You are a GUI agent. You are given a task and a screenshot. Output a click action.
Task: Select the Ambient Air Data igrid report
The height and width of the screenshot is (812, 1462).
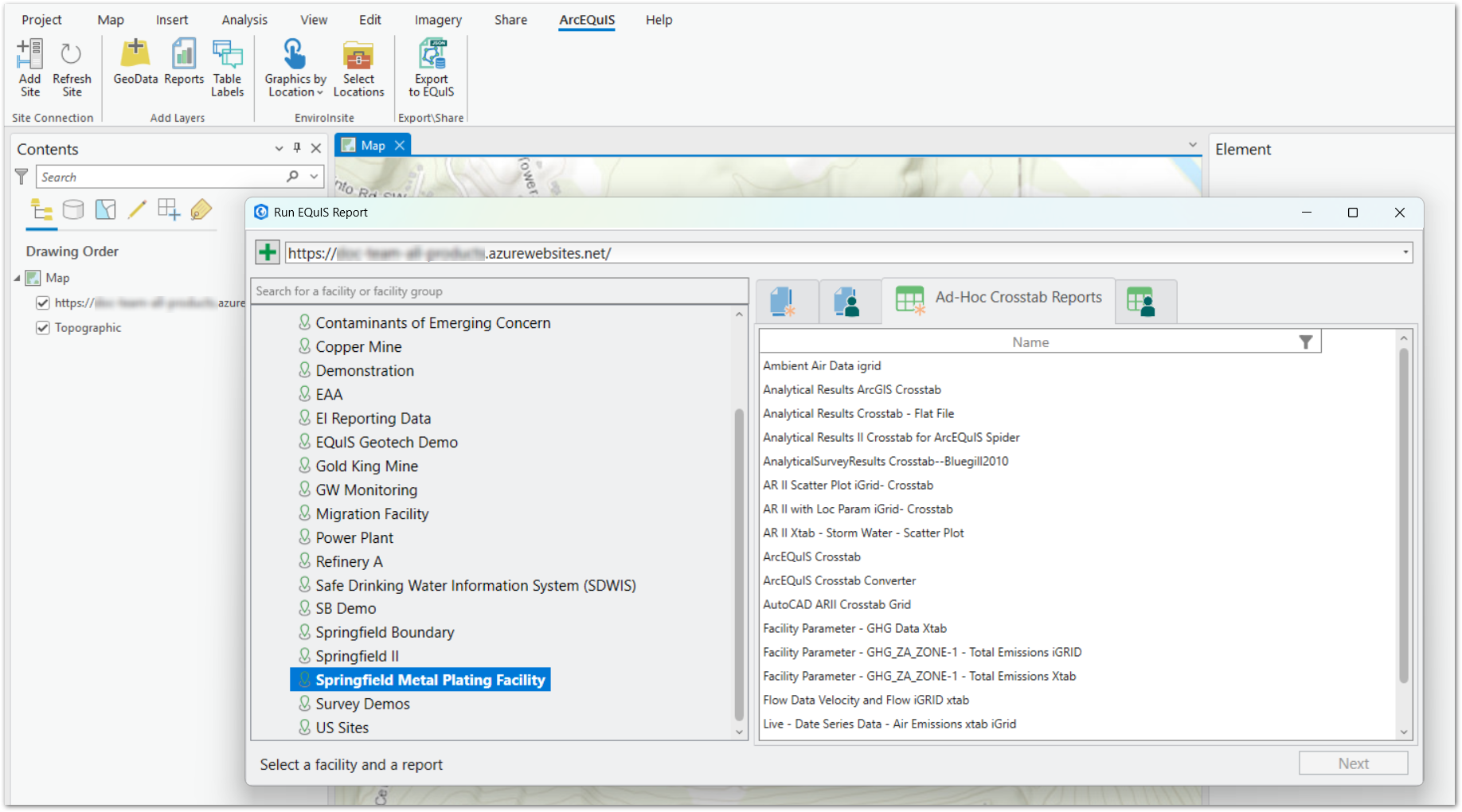(822, 366)
